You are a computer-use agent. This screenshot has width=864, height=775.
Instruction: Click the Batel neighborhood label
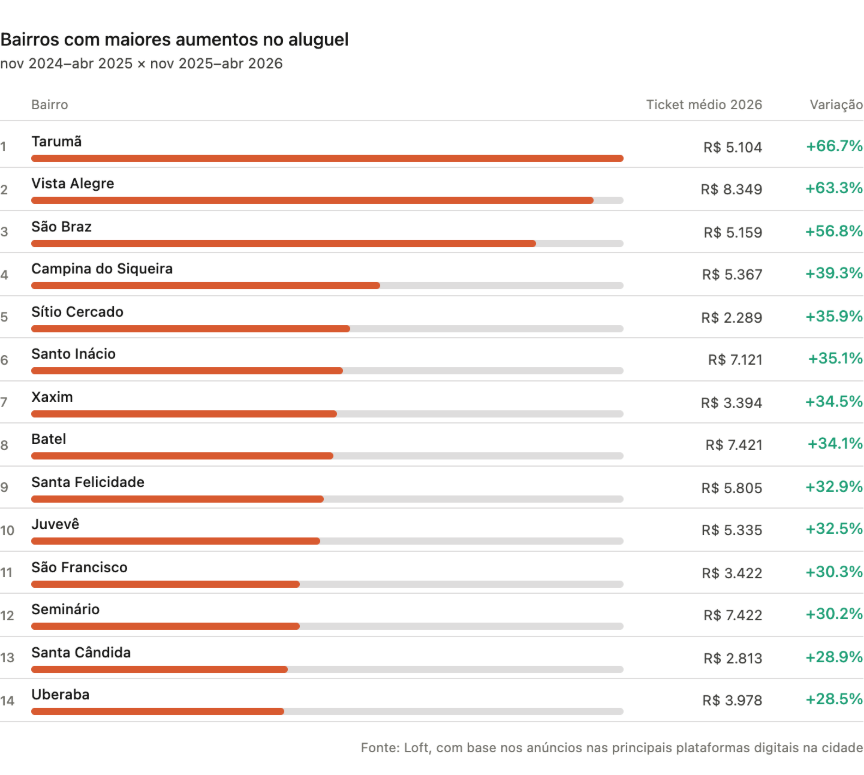49,439
